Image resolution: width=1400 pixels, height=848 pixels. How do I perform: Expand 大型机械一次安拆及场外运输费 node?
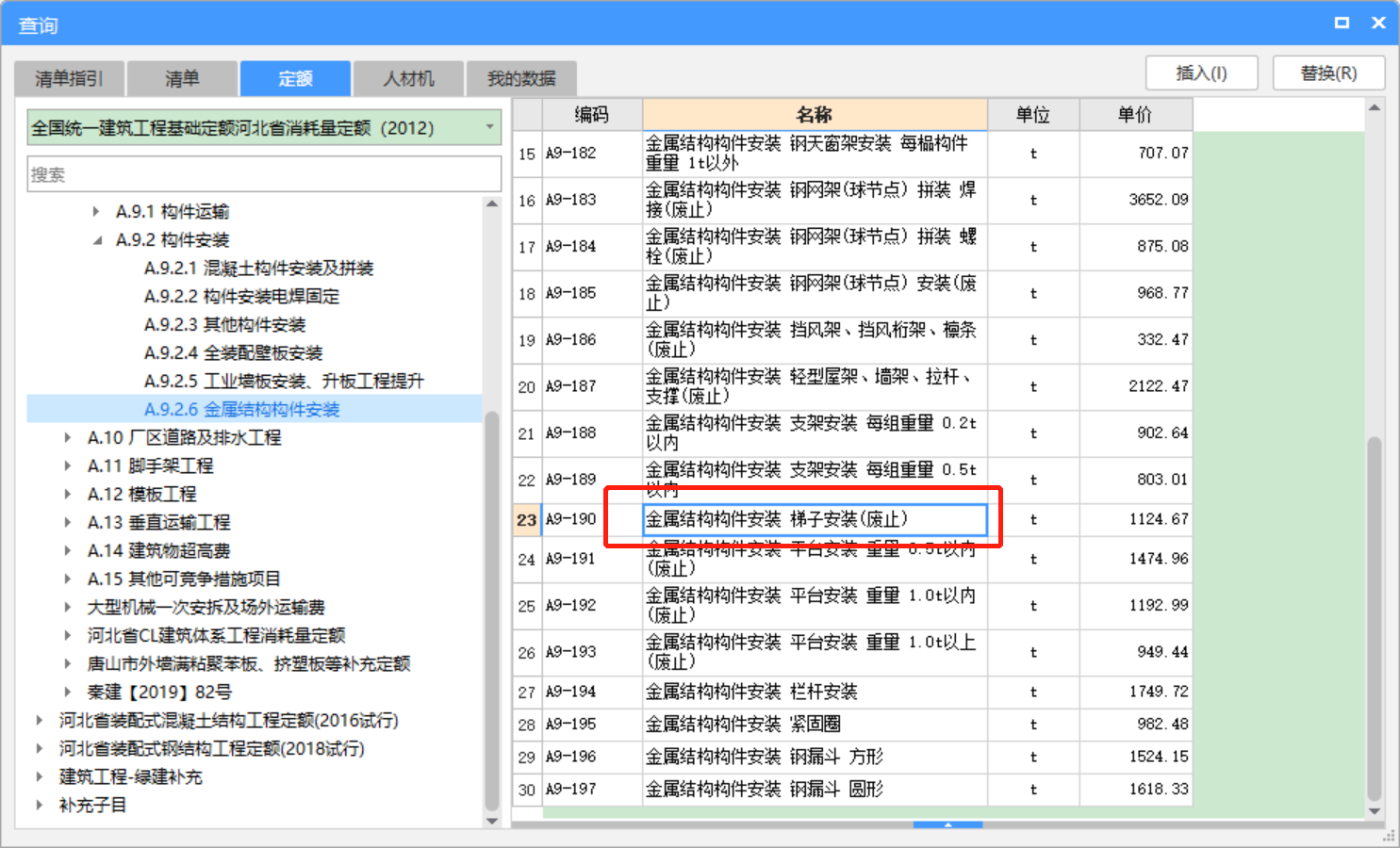click(68, 608)
